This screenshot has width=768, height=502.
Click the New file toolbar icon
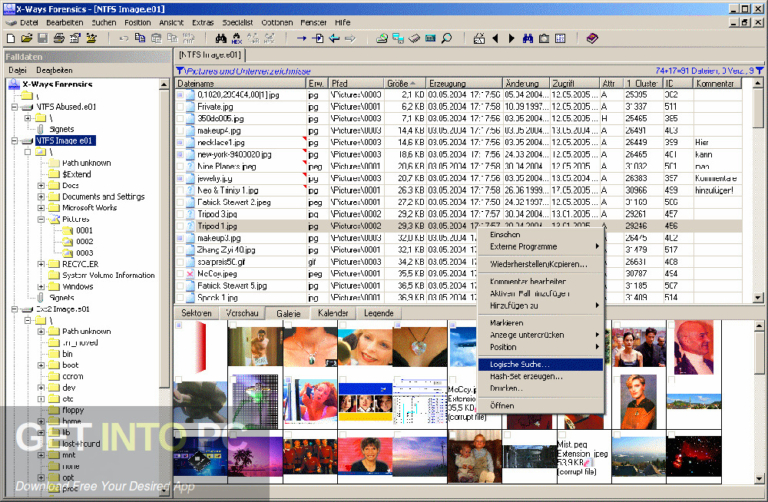[11, 38]
